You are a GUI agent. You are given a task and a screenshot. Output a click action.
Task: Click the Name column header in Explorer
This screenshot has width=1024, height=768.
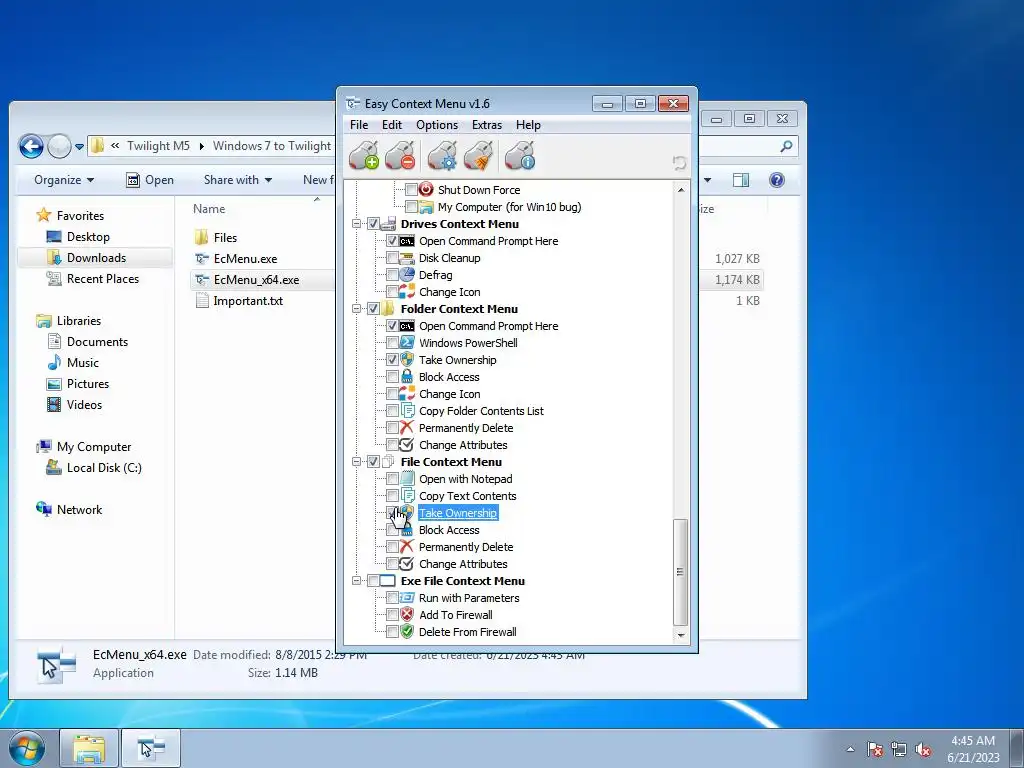click(209, 209)
